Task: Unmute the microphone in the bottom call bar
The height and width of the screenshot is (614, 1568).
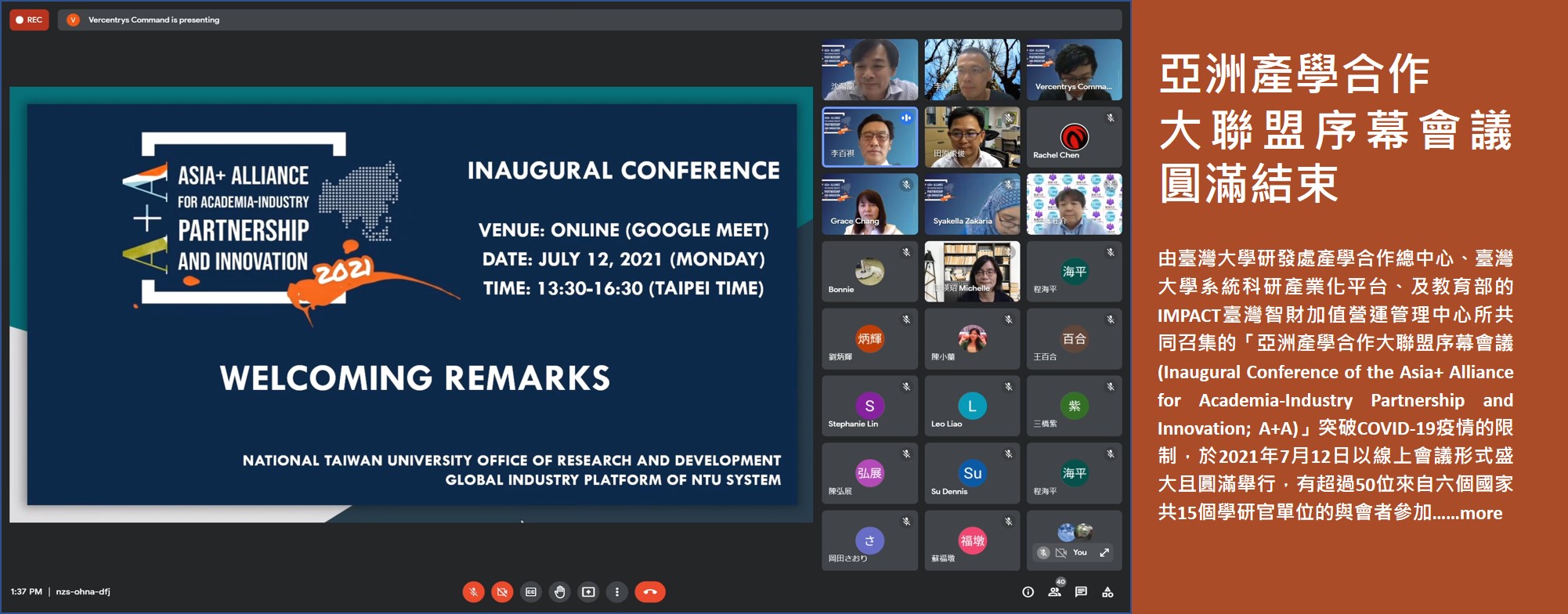Action: coord(473,592)
